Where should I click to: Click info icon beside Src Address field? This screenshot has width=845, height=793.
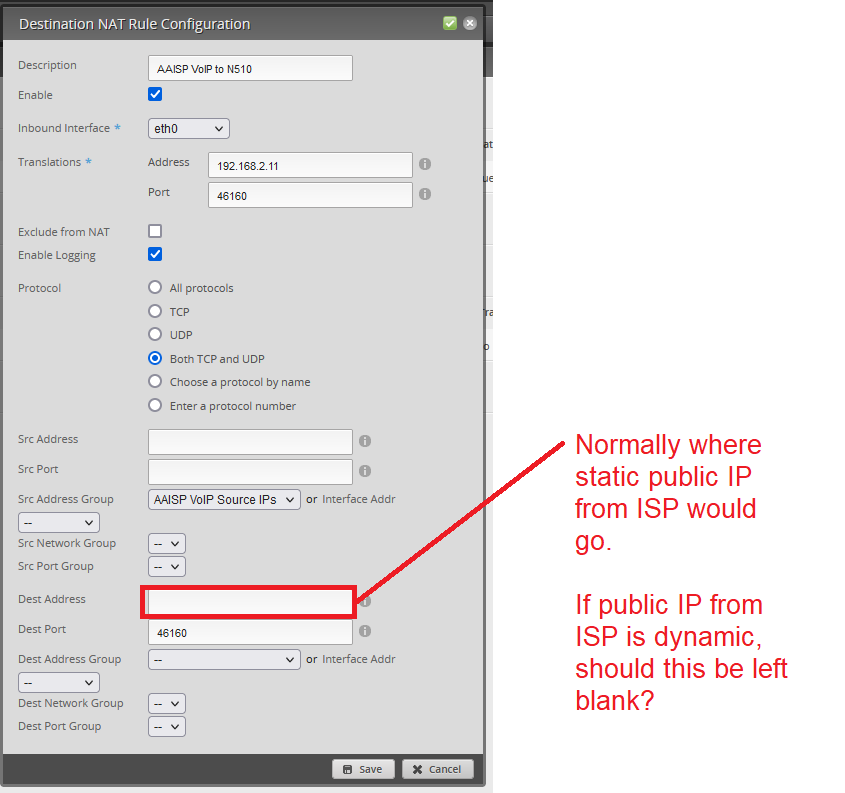365,441
